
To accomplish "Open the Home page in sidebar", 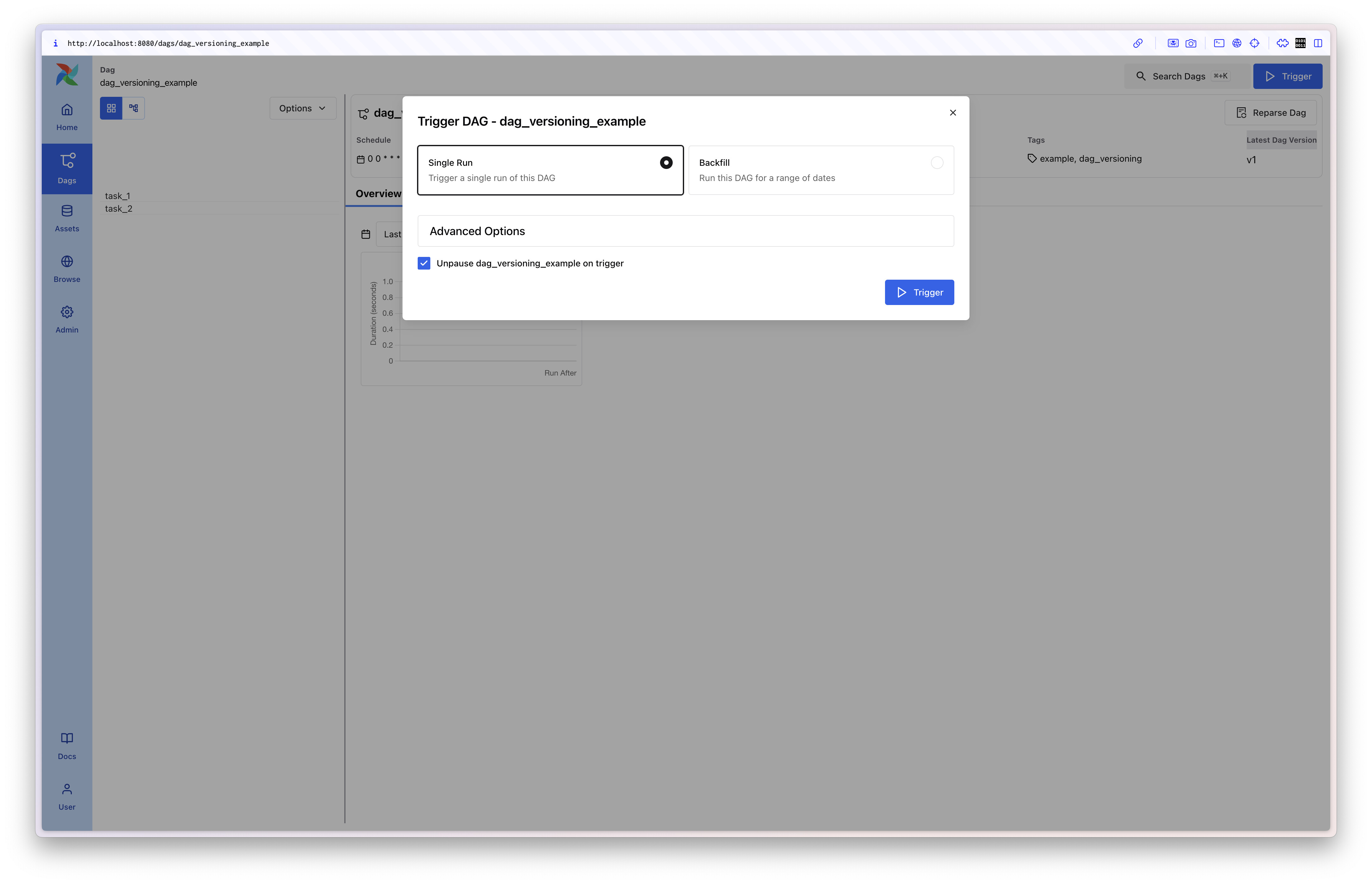I will pos(66,116).
